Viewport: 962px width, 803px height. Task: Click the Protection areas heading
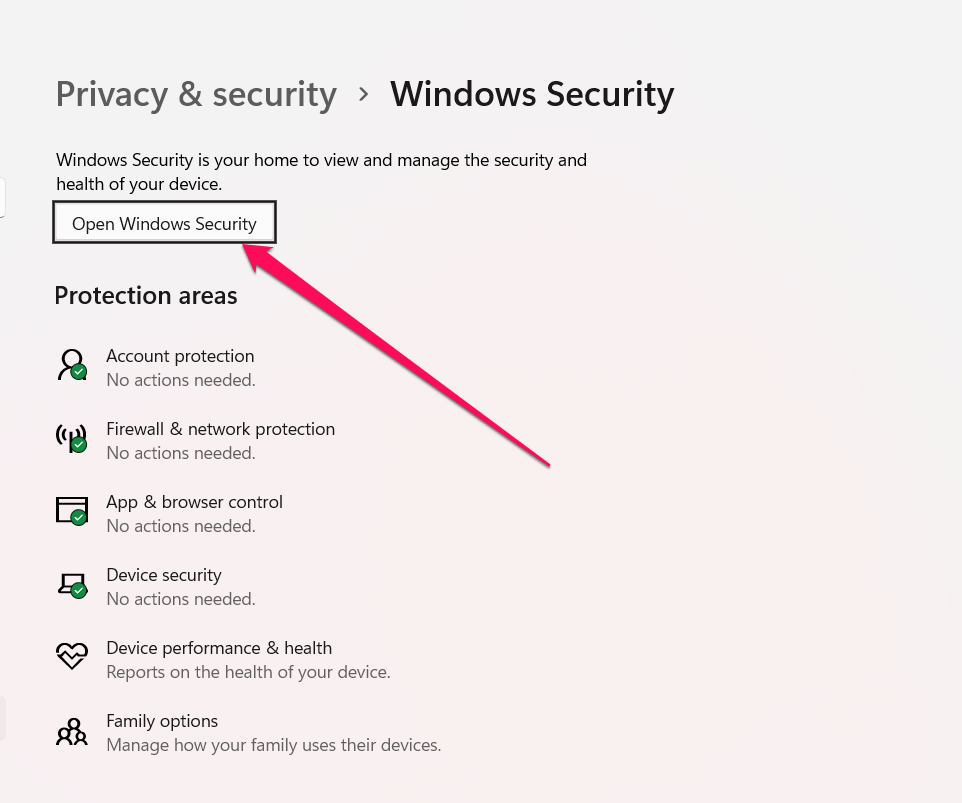146,296
